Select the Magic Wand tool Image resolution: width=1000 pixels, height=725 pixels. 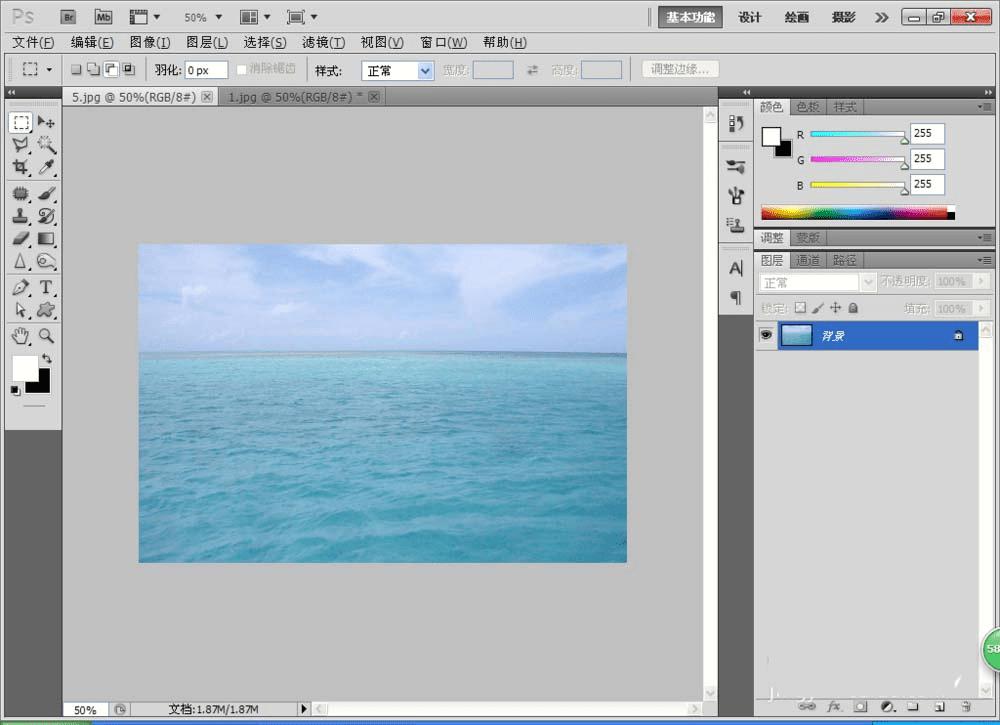46,145
